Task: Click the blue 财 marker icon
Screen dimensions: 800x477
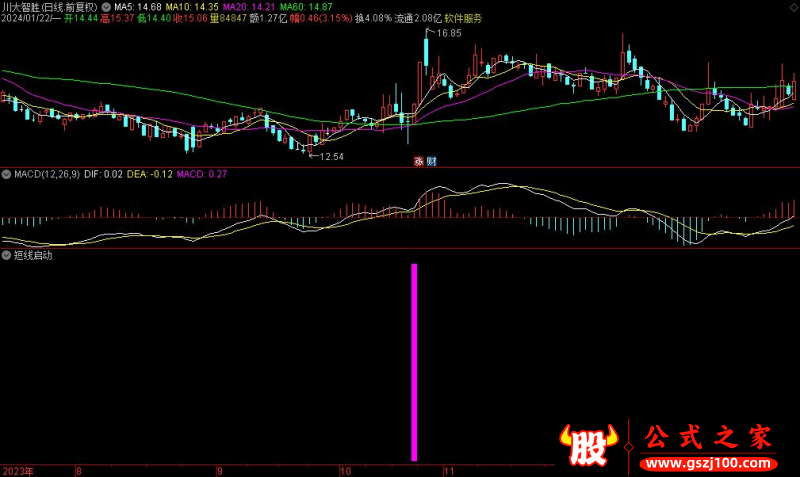Action: 432,161
